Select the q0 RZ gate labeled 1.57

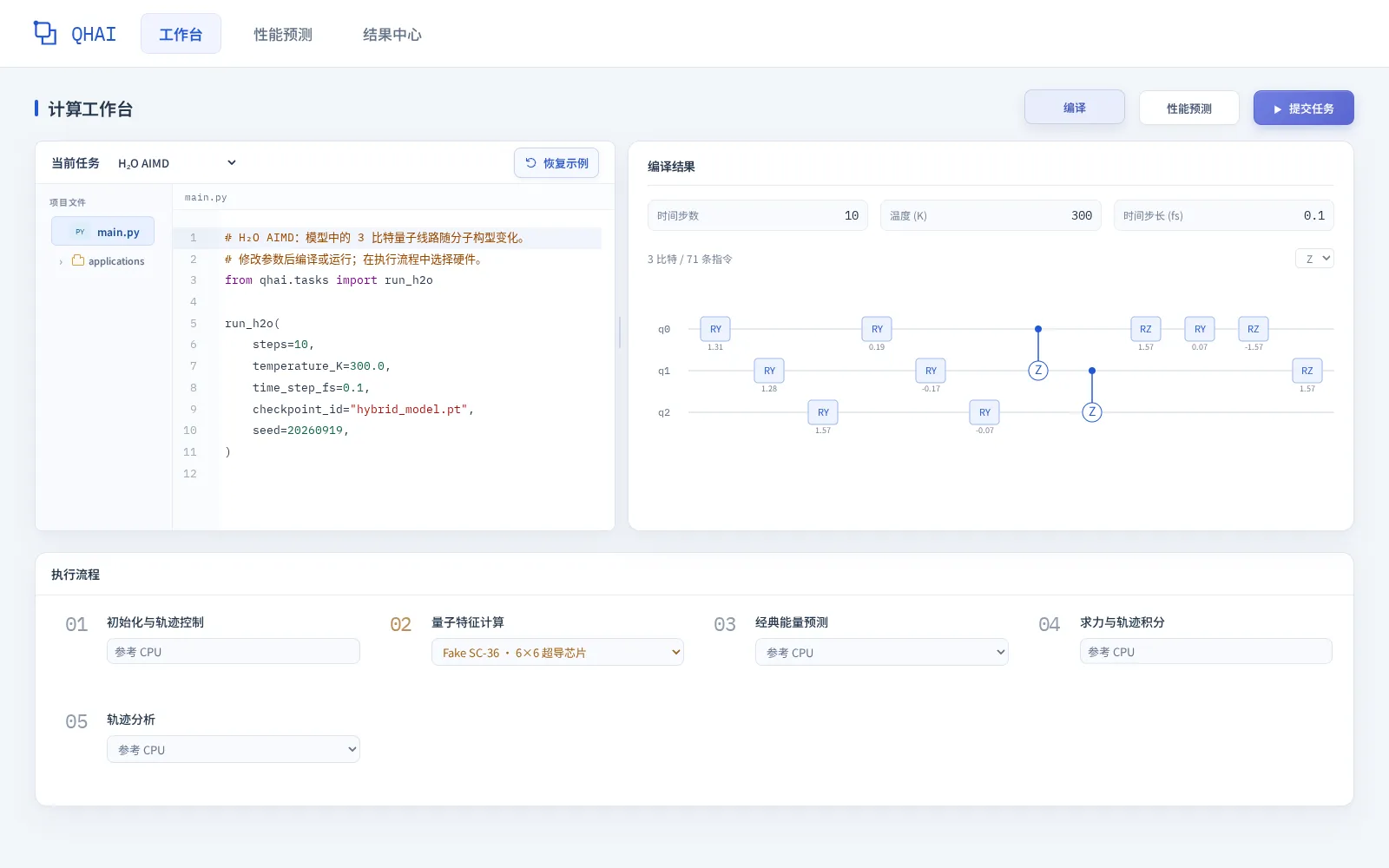(x=1146, y=329)
